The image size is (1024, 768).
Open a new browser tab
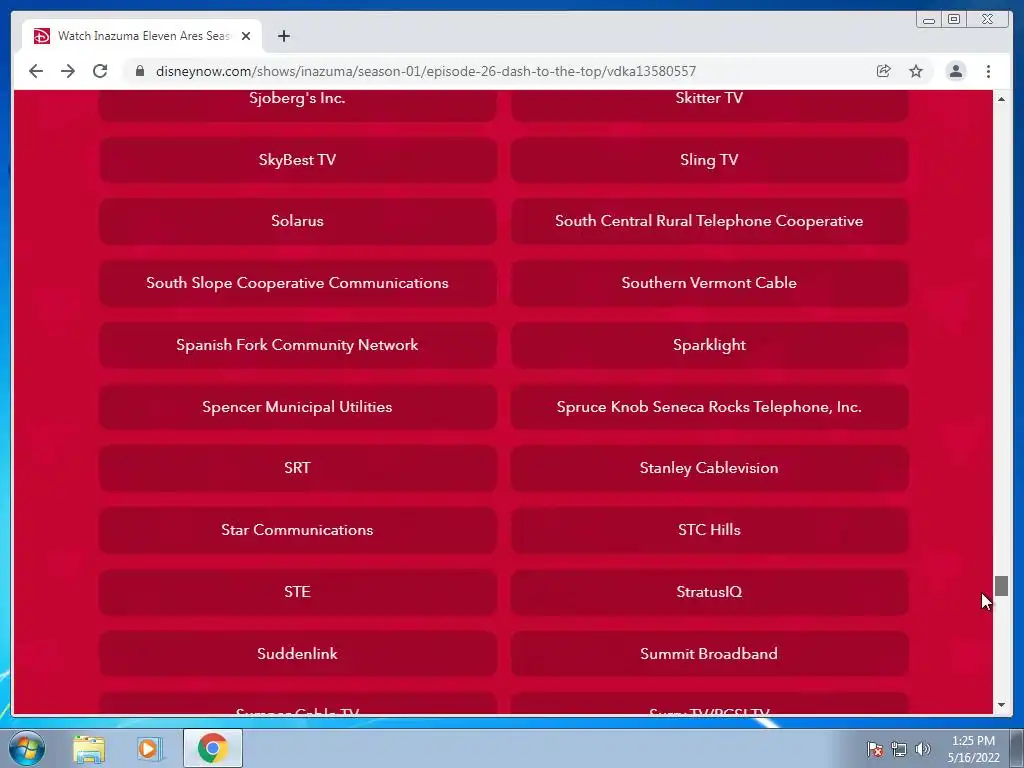tap(283, 36)
